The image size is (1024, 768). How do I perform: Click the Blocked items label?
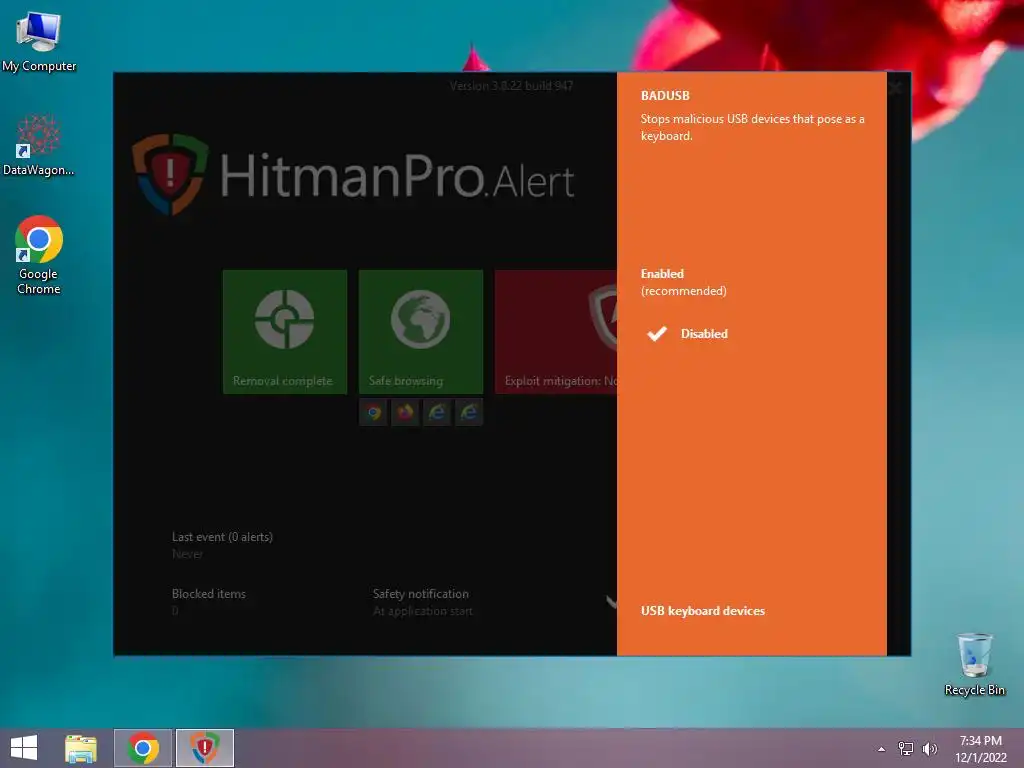pos(208,594)
